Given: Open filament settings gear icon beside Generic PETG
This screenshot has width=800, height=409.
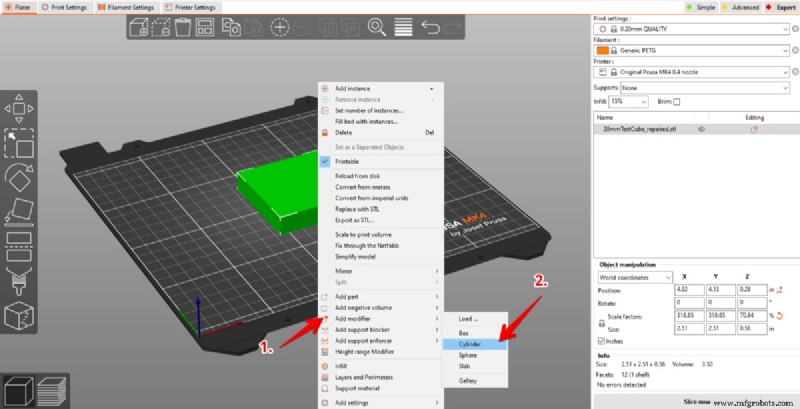Looking at the screenshot, I should [795, 50].
